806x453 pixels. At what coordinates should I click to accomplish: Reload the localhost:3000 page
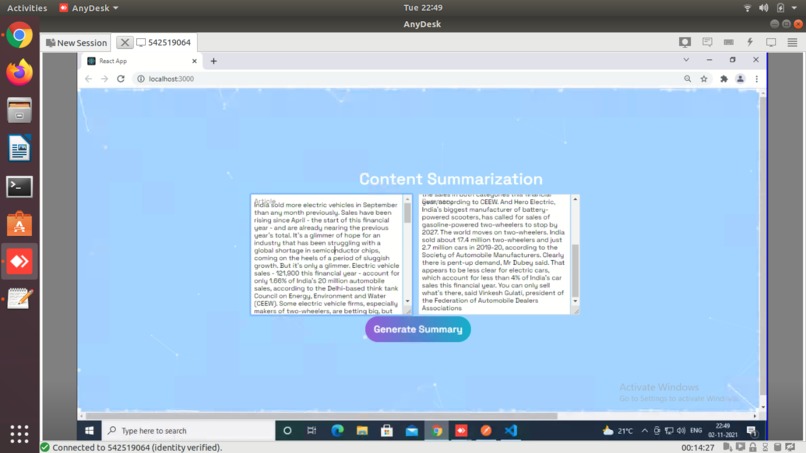point(121,79)
